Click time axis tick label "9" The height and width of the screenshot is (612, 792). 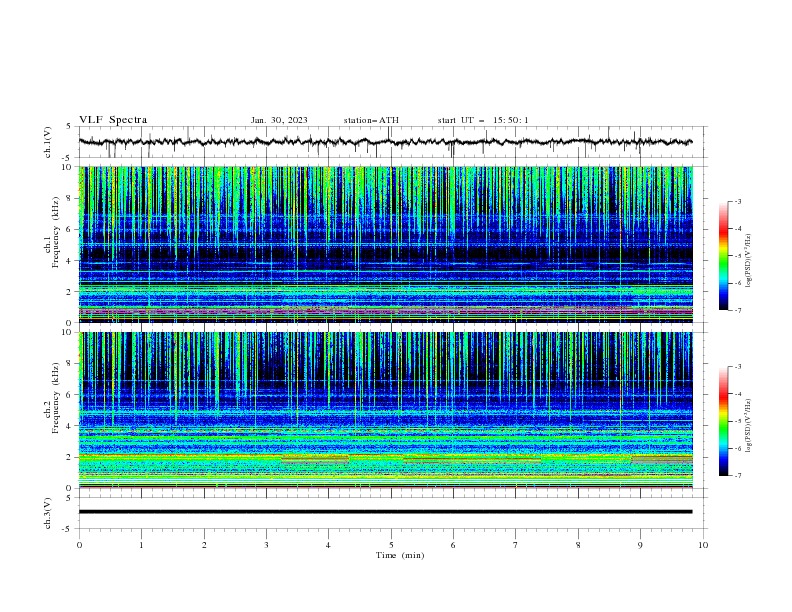(640, 545)
